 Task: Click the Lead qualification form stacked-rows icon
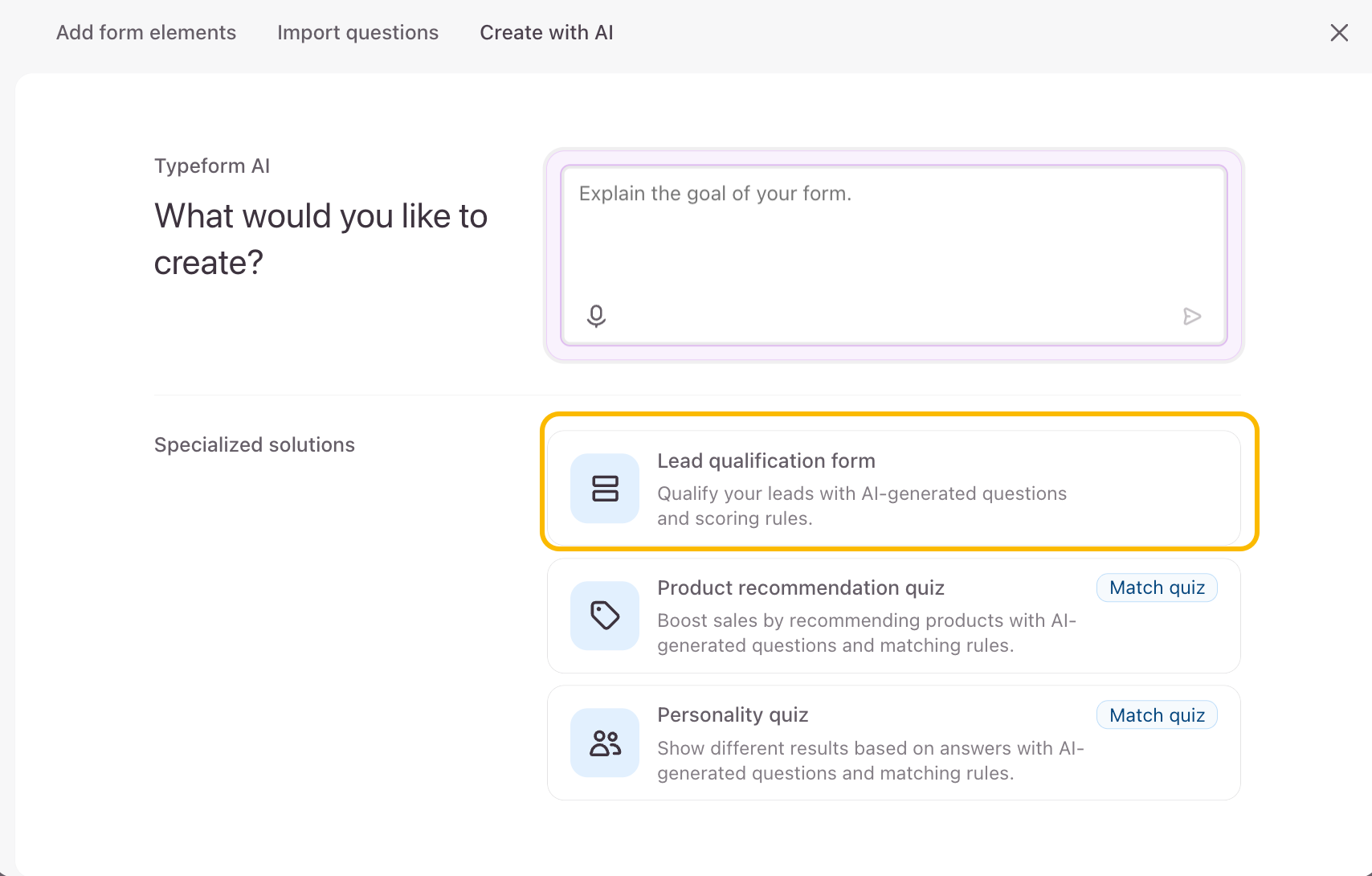[x=605, y=489]
